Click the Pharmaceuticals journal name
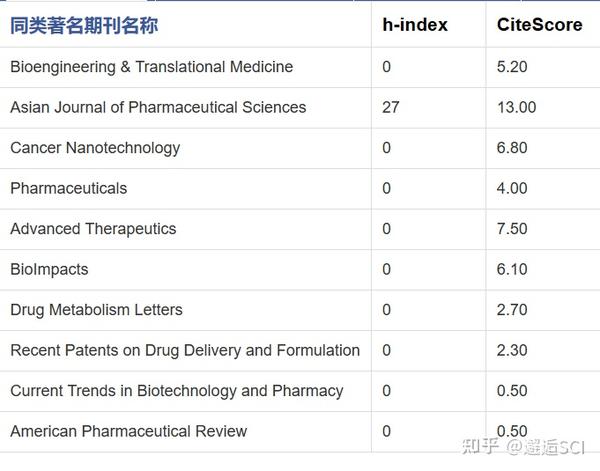The image size is (600, 471). [x=68, y=188]
